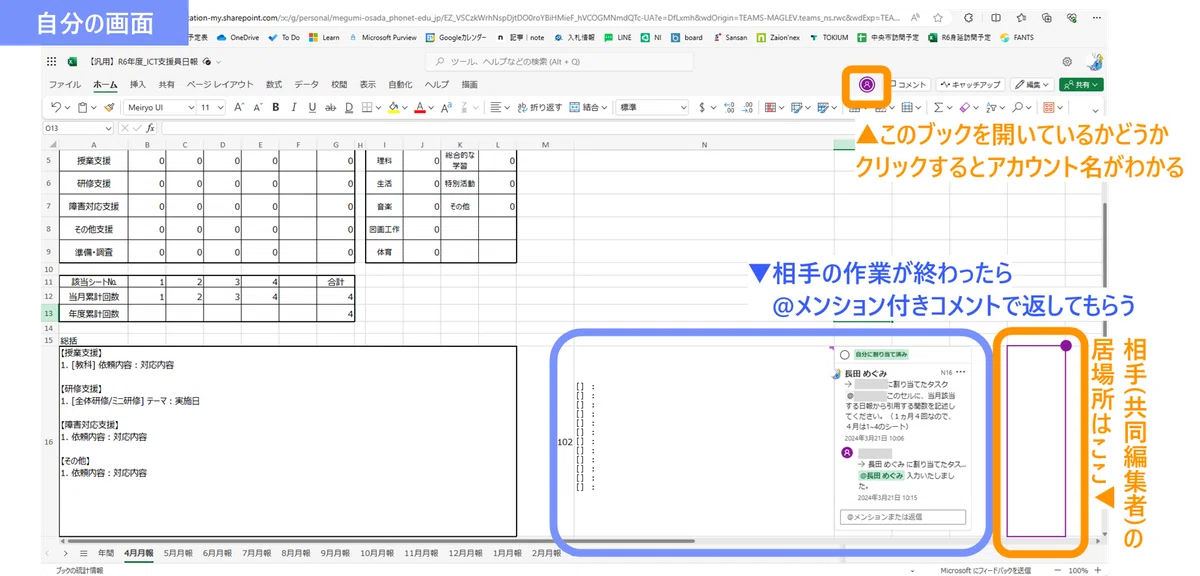Toggle double underline formatting

[348, 107]
